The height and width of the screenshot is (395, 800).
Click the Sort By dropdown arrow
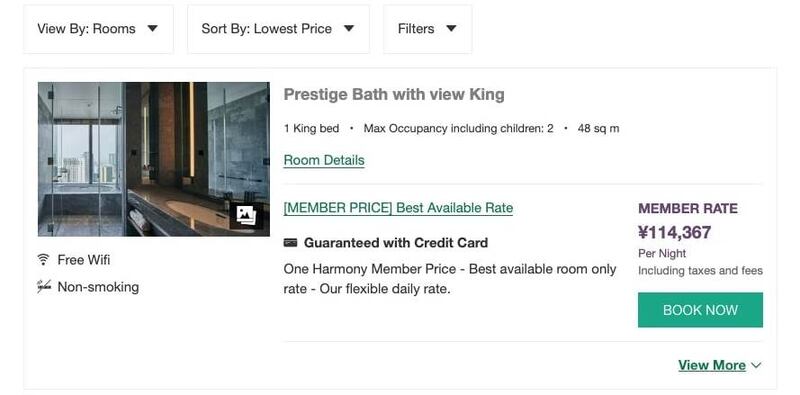pos(348,29)
